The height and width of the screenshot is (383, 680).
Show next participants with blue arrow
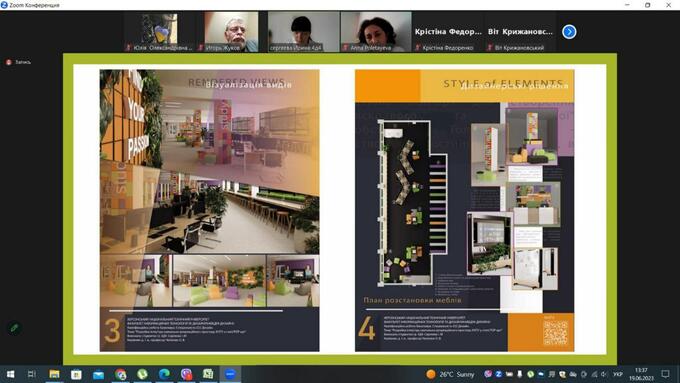click(x=569, y=32)
